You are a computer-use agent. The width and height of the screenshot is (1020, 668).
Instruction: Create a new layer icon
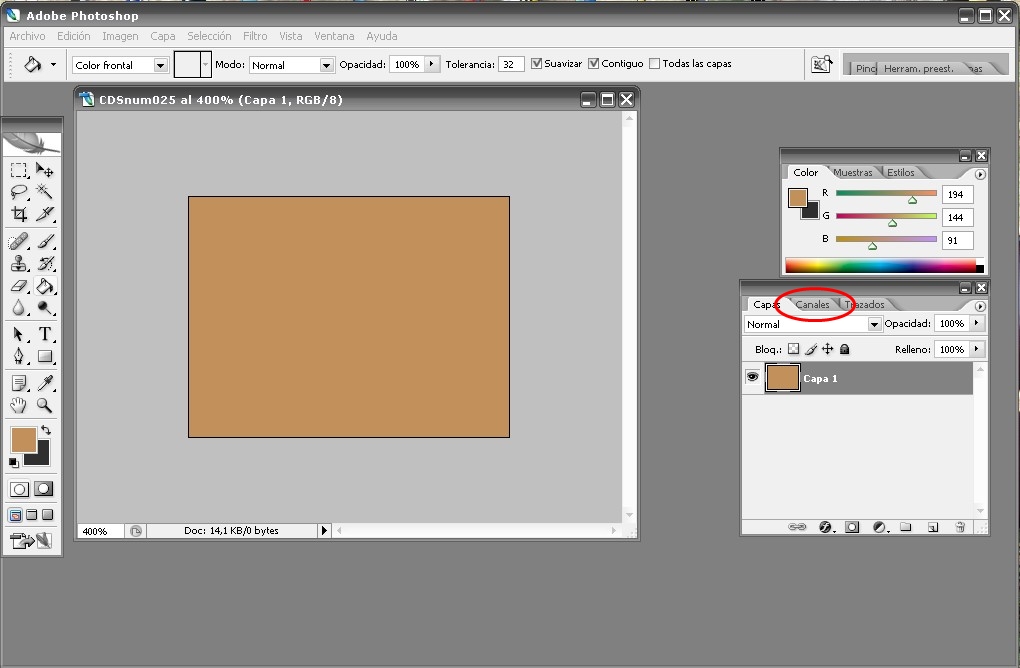pos(933,527)
